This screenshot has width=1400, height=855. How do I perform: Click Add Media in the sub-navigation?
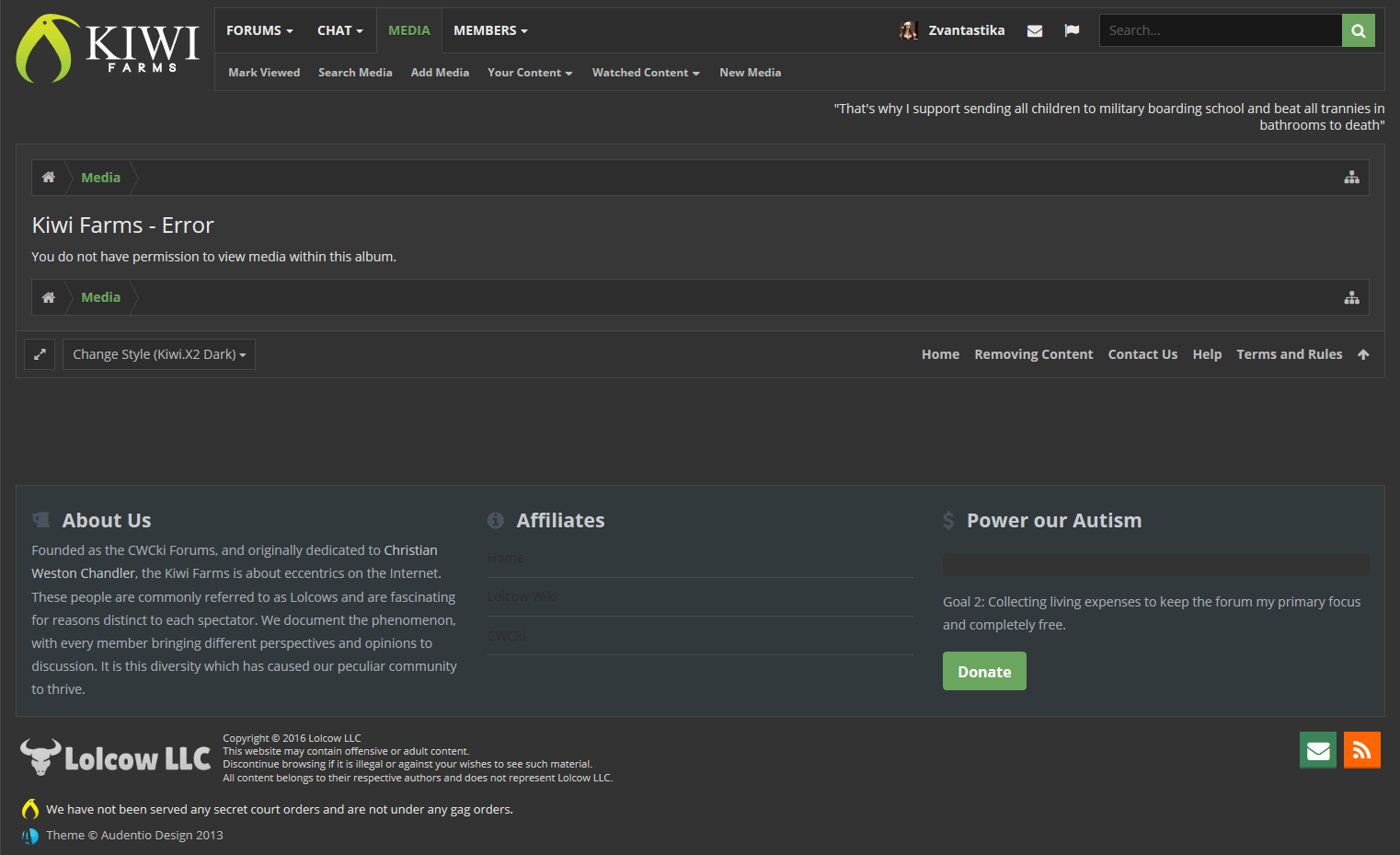click(440, 73)
